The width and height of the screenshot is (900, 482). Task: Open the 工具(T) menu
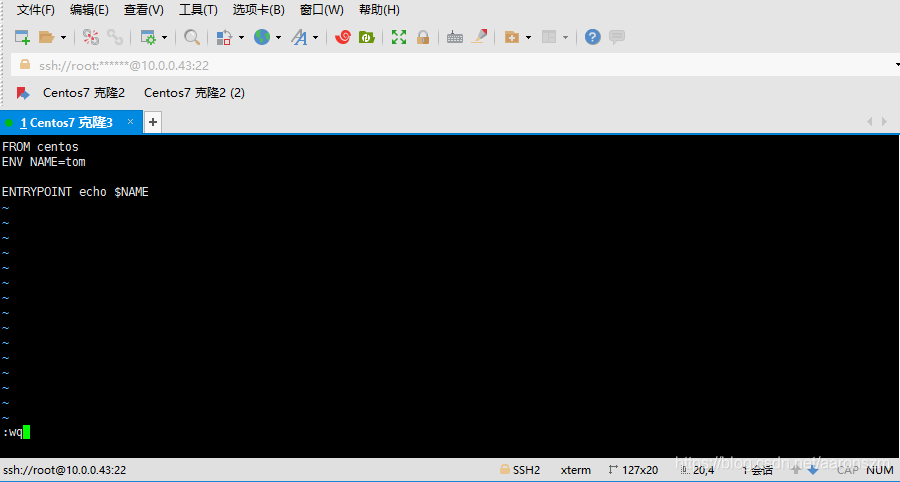(x=199, y=10)
